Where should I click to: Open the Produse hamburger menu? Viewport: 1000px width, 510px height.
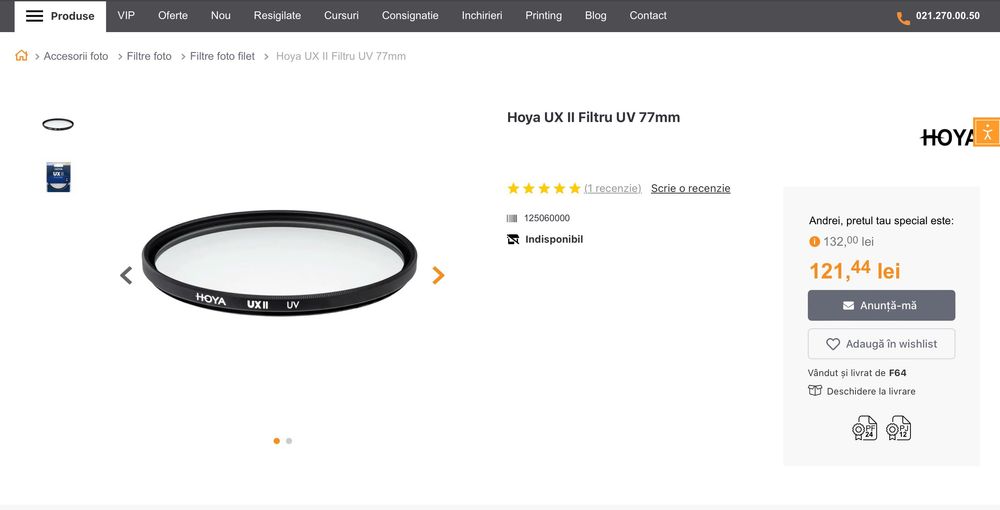click(60, 16)
